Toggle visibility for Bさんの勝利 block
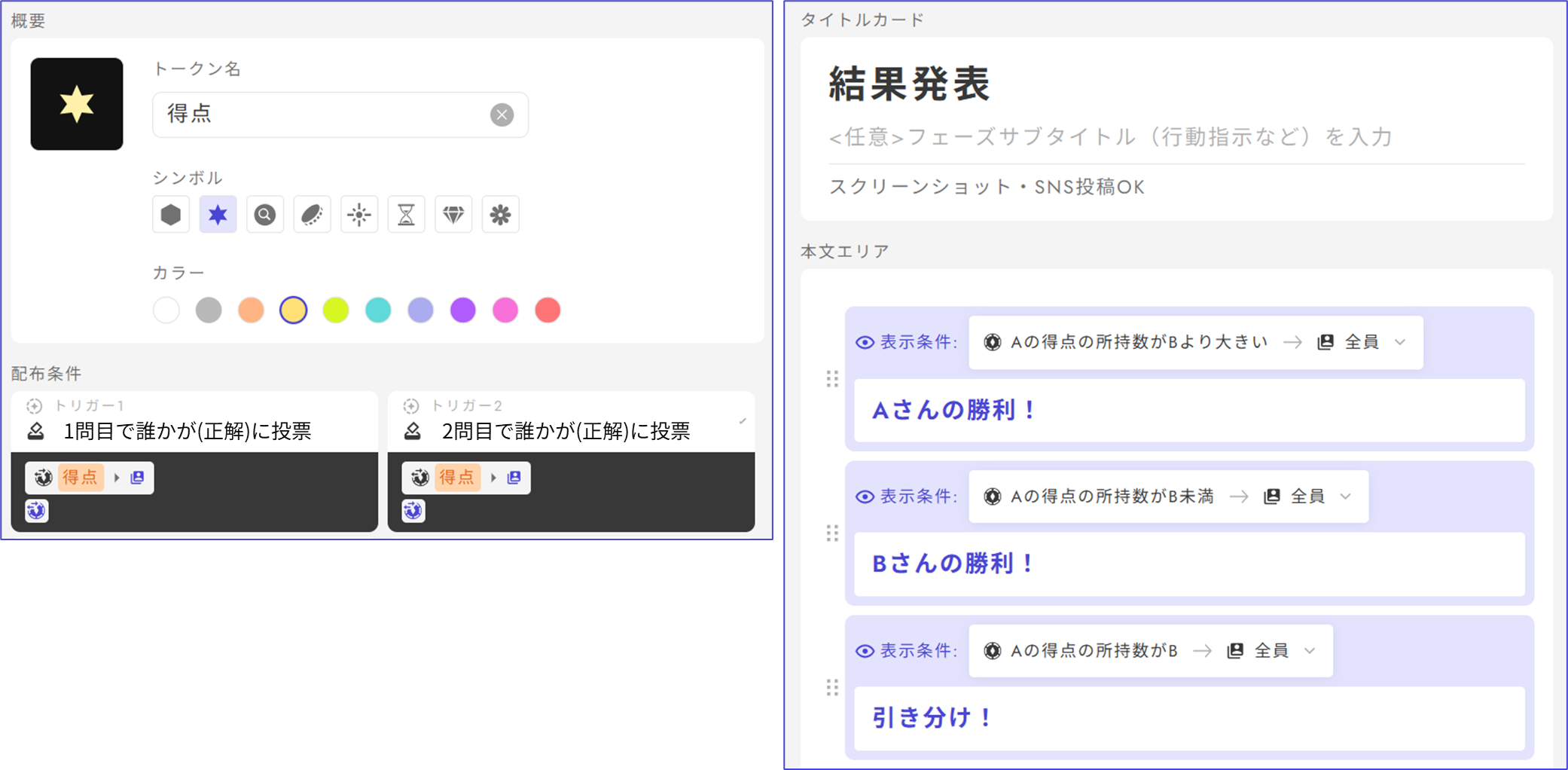Image resolution: width=1568 pixels, height=770 pixels. pos(865,497)
